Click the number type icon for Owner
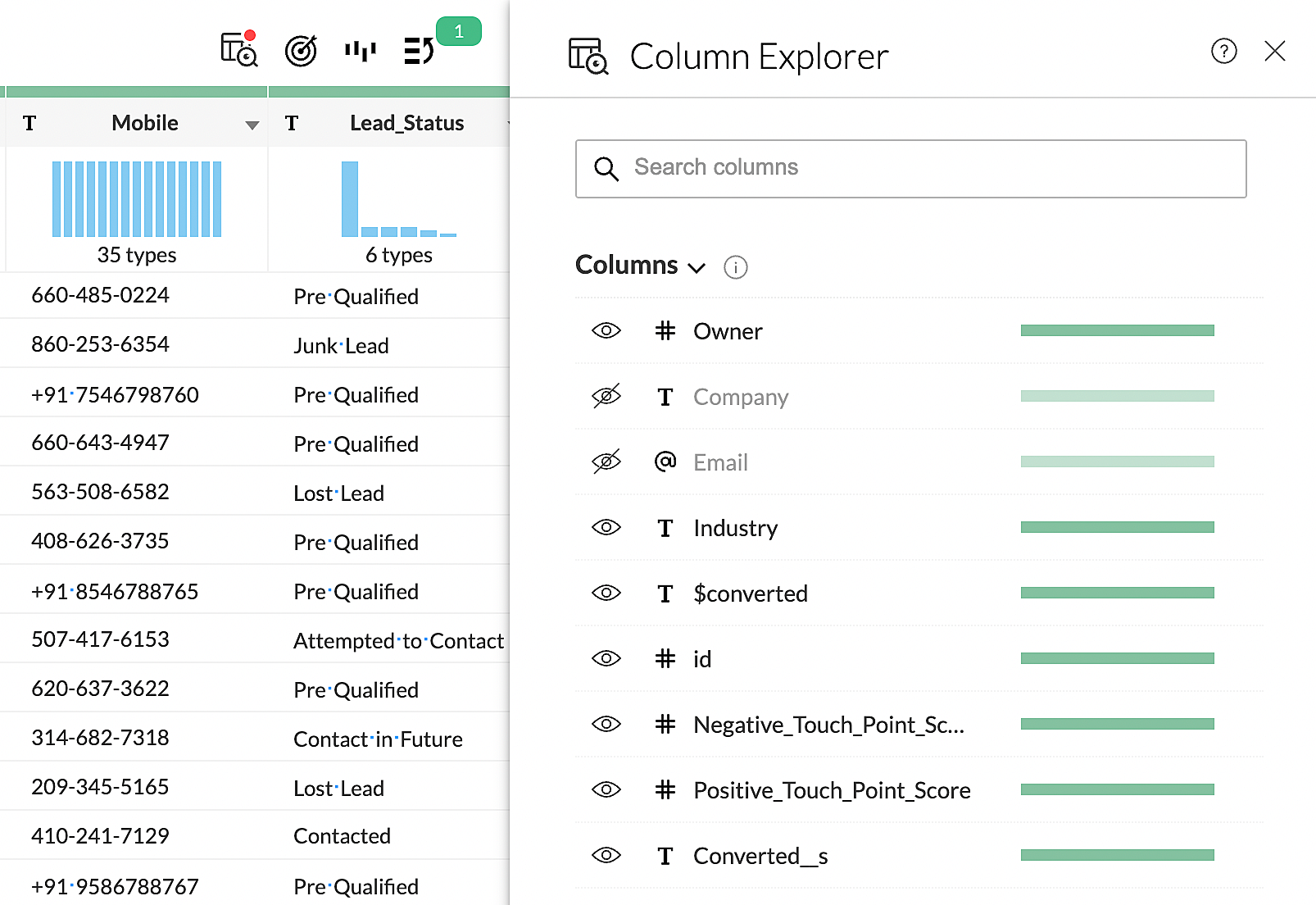 click(665, 331)
